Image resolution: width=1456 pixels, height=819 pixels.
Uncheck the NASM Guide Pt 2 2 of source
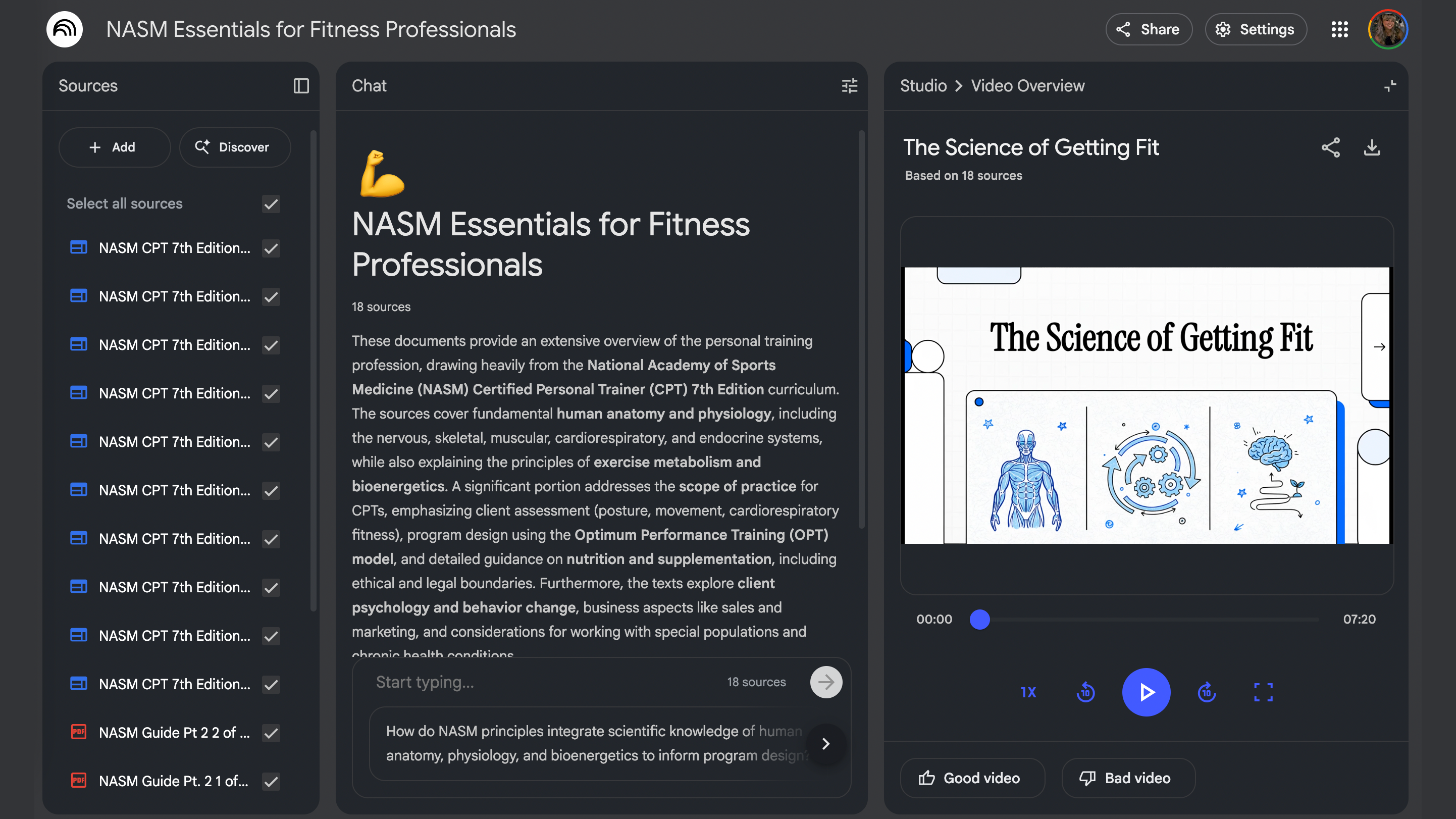(x=271, y=733)
